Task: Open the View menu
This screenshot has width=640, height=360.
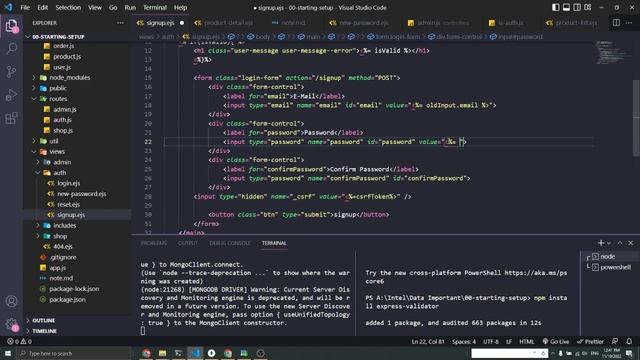Action: (x=95, y=7)
